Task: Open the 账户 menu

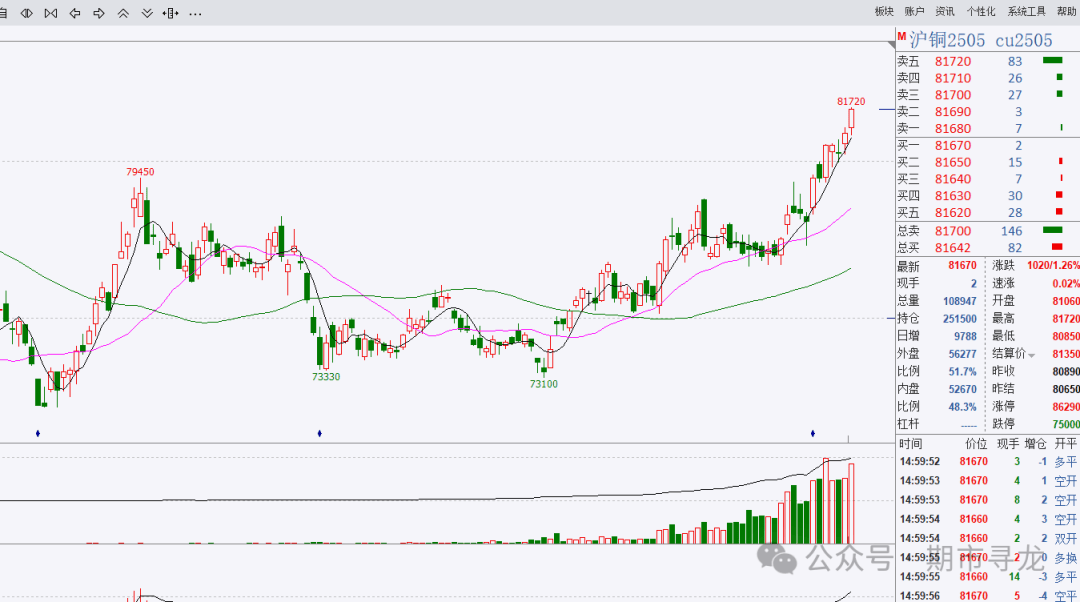Action: (914, 12)
